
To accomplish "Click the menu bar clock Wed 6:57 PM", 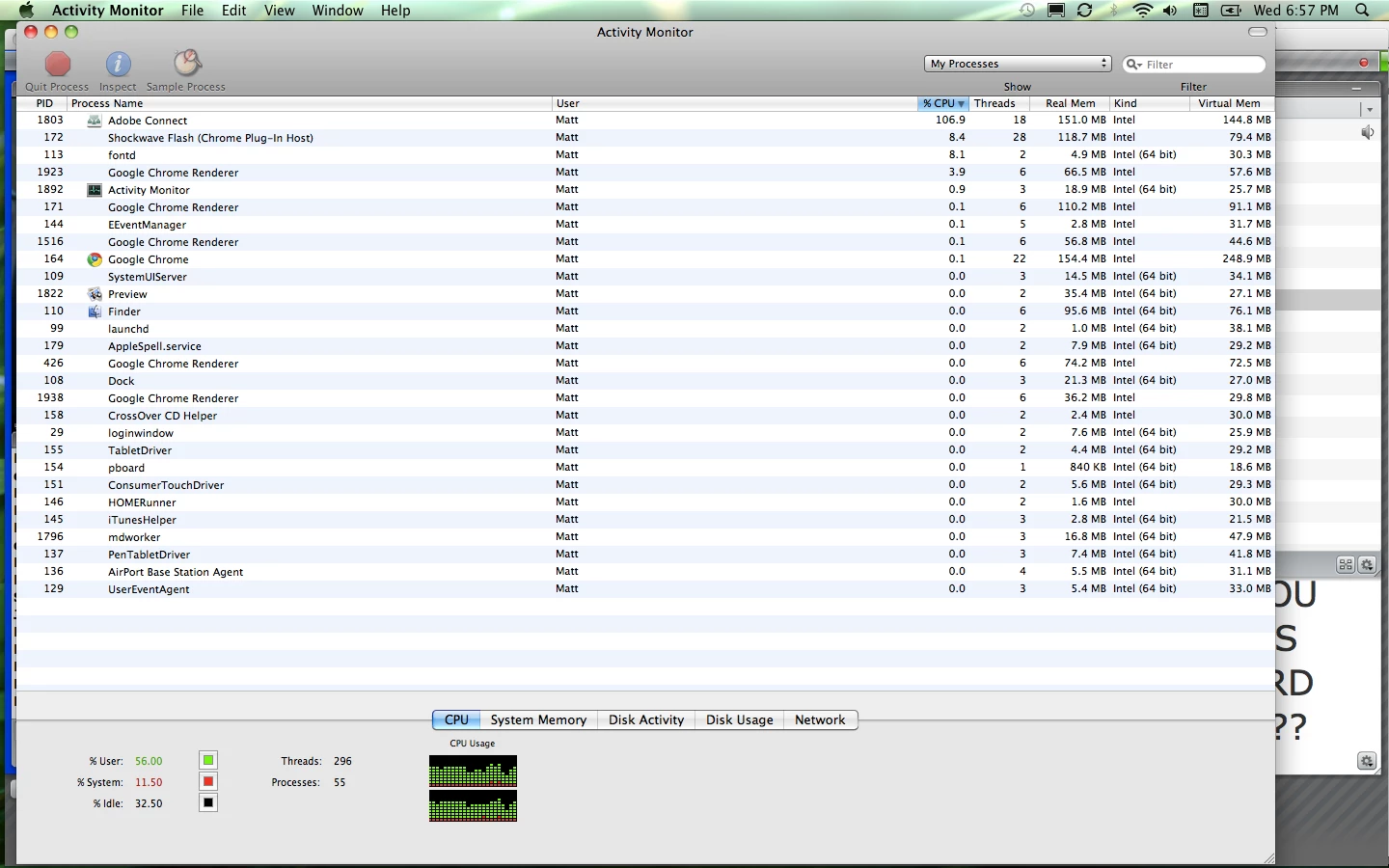I will 1295,10.
